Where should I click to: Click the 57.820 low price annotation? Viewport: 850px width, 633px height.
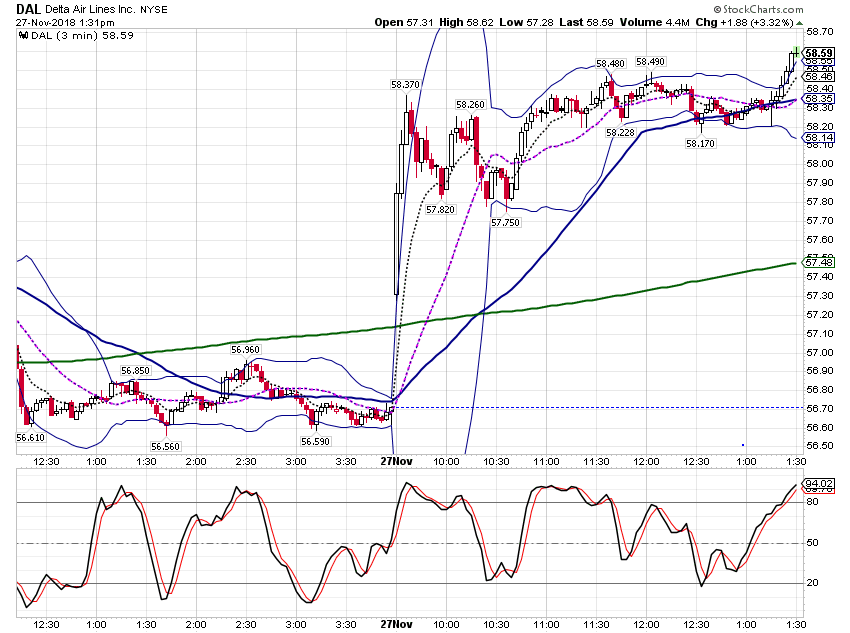(x=440, y=209)
